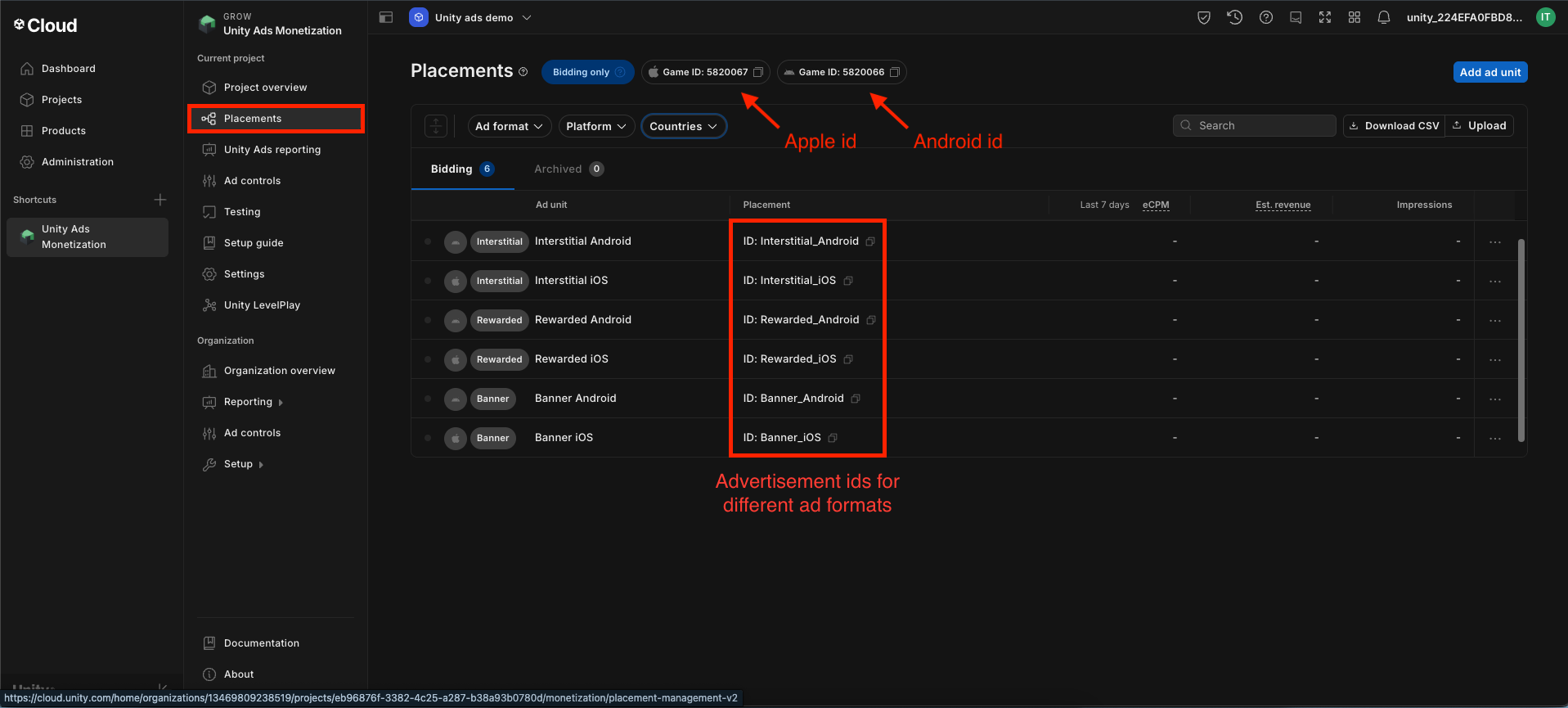Open the IT user avatar menu
The image size is (1568, 708).
coord(1546,17)
